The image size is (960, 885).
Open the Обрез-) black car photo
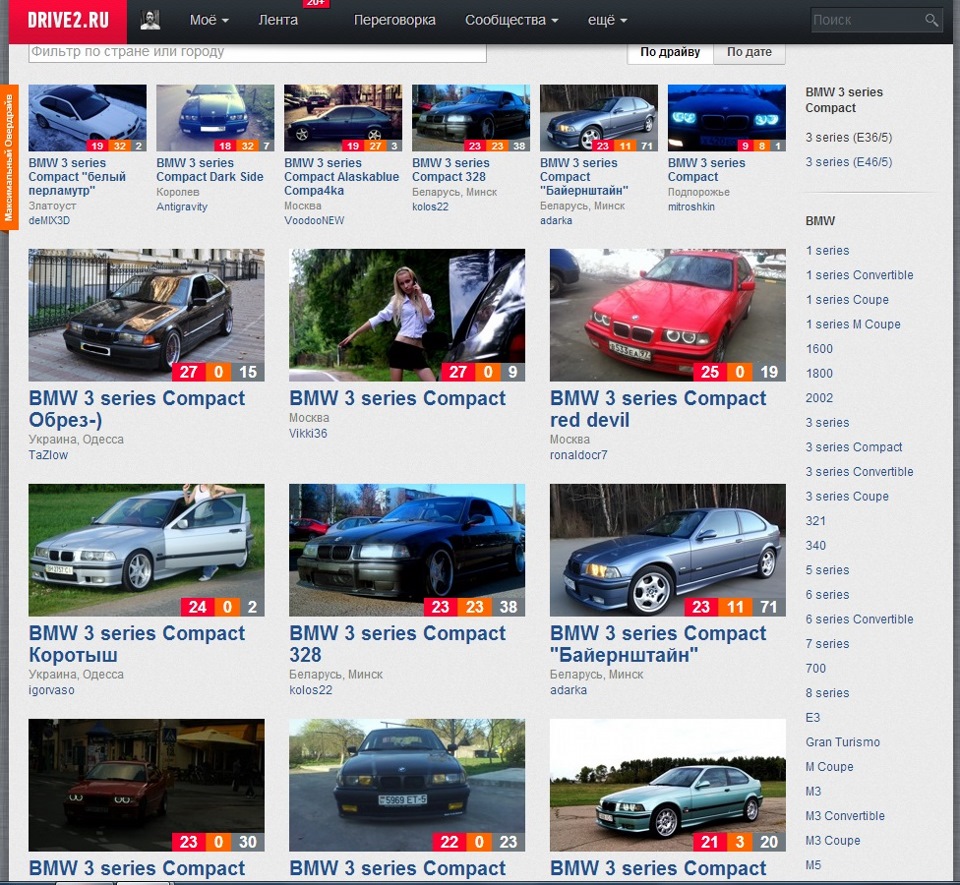click(146, 315)
